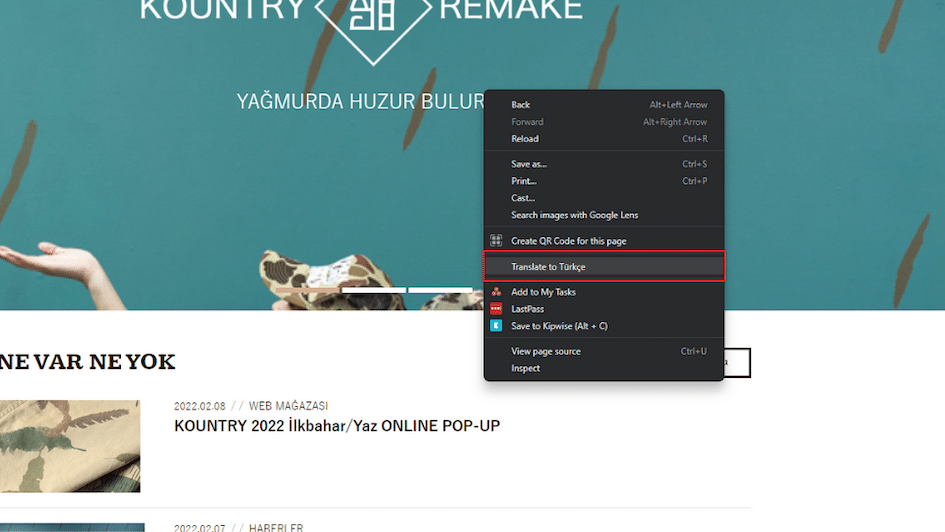Open the camo fabric news thumbnail
This screenshot has height=532, width=945.
(x=70, y=446)
